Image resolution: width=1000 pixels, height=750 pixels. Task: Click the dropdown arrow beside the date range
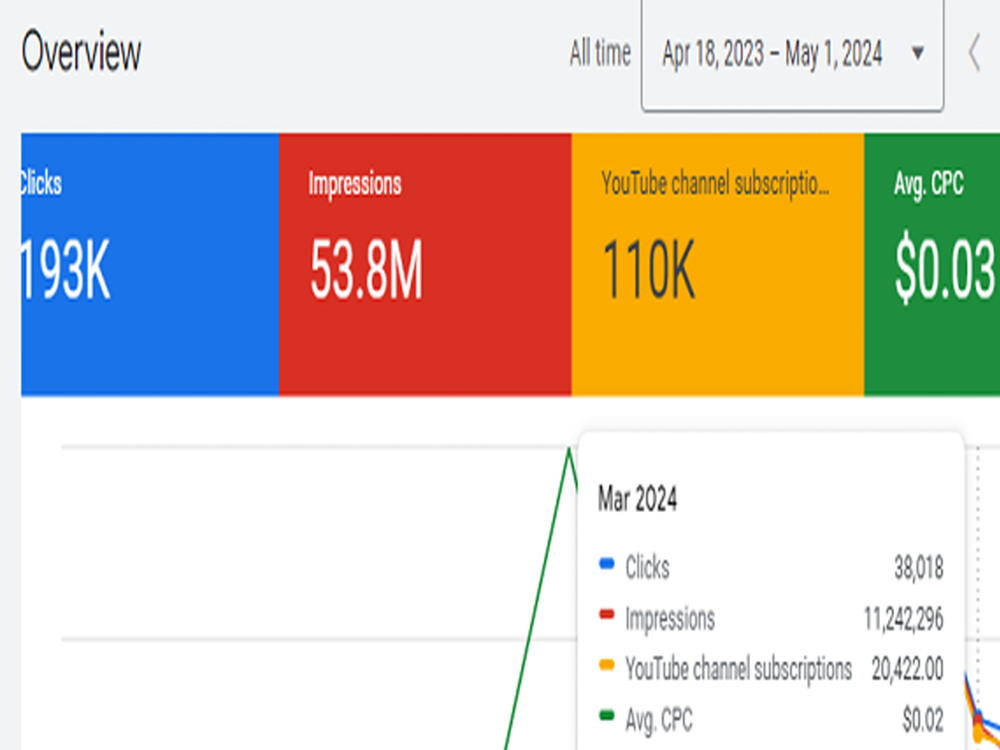(x=918, y=53)
